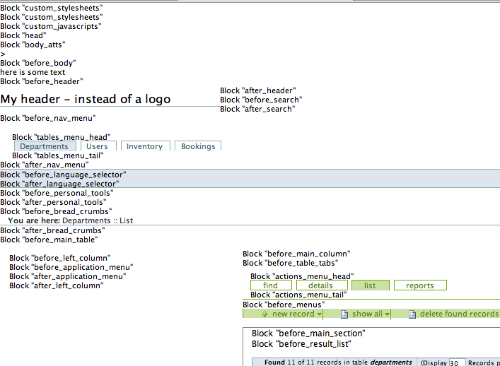Click the text Block "body_atts"
Viewport: 500px width, 366px height.
(33, 45)
